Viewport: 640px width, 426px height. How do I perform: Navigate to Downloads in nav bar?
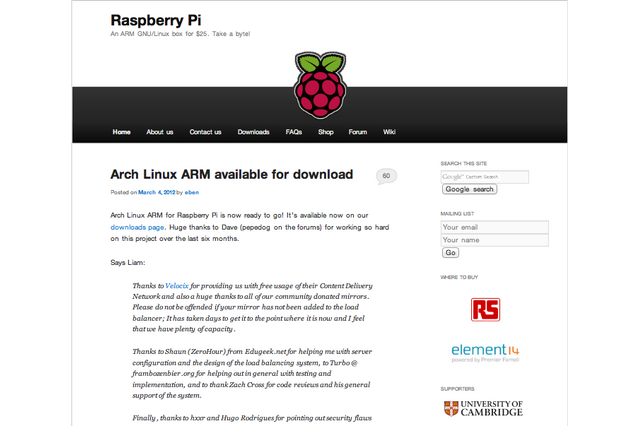[253, 132]
